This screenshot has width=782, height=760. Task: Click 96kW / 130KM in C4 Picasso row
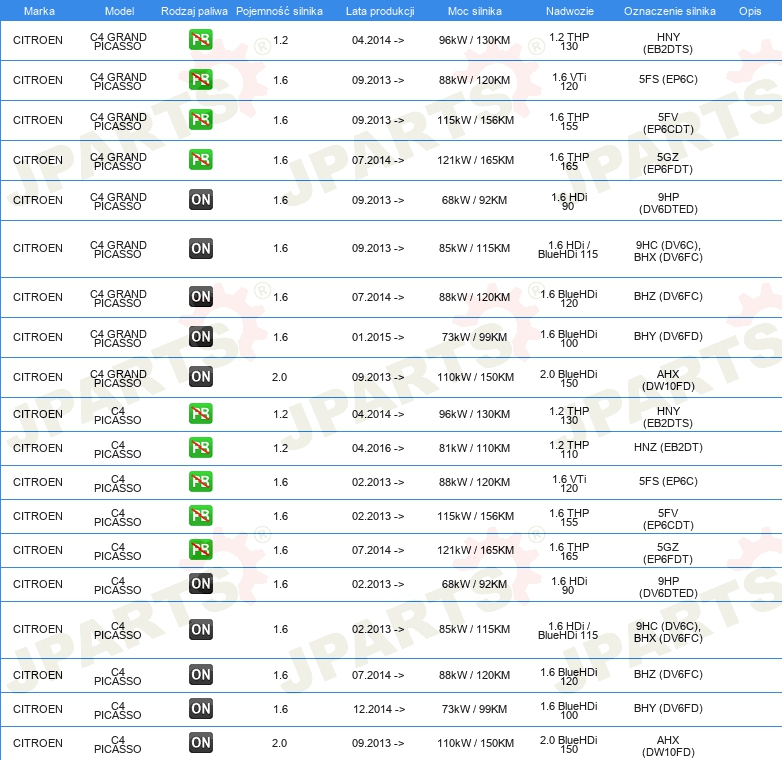tap(474, 414)
